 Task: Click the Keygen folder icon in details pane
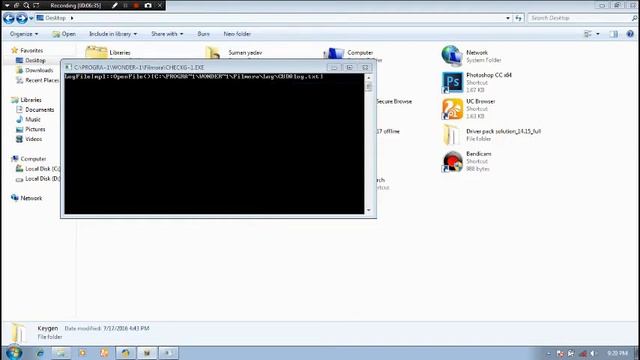point(18,332)
